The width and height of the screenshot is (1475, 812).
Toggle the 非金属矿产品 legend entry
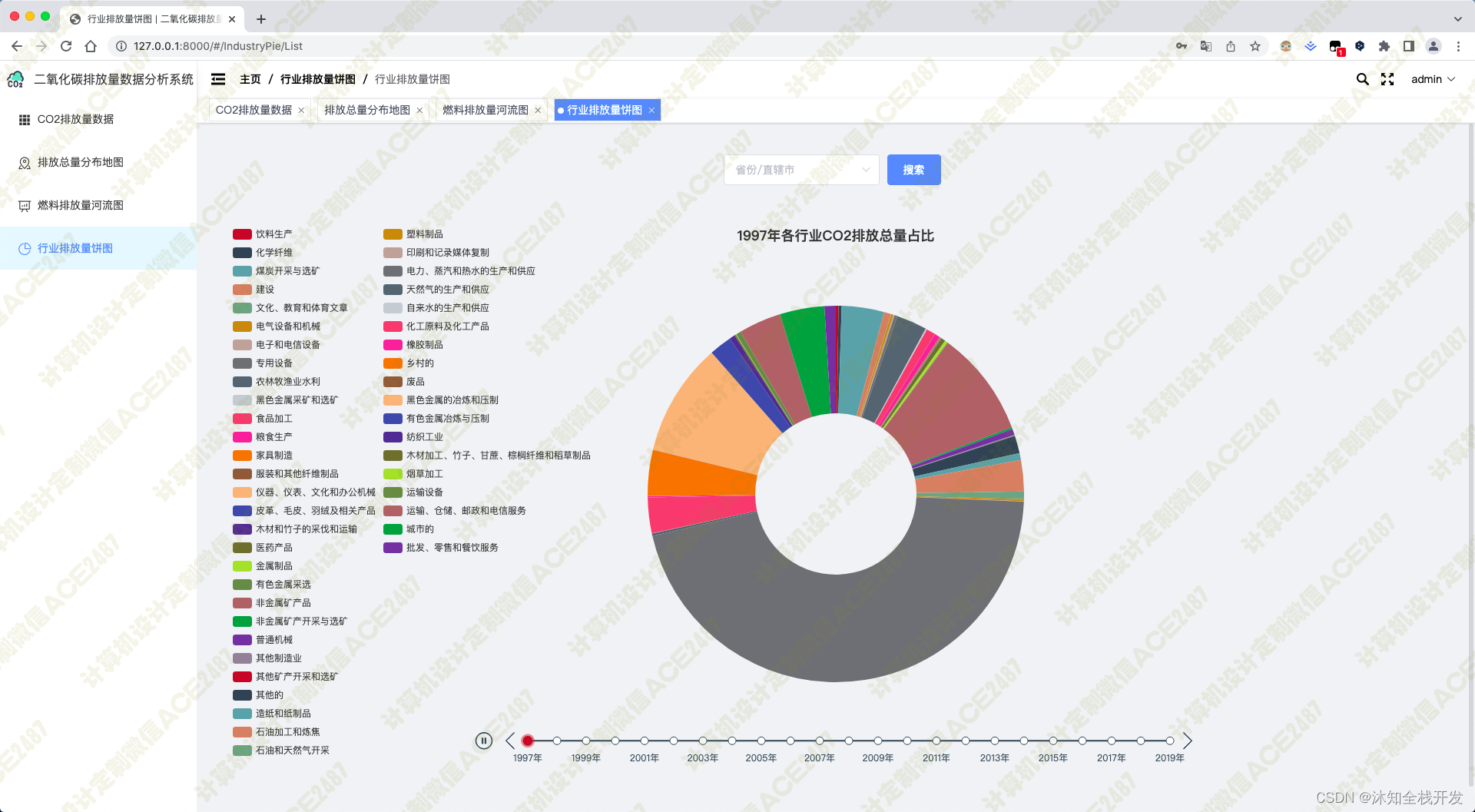click(272, 603)
